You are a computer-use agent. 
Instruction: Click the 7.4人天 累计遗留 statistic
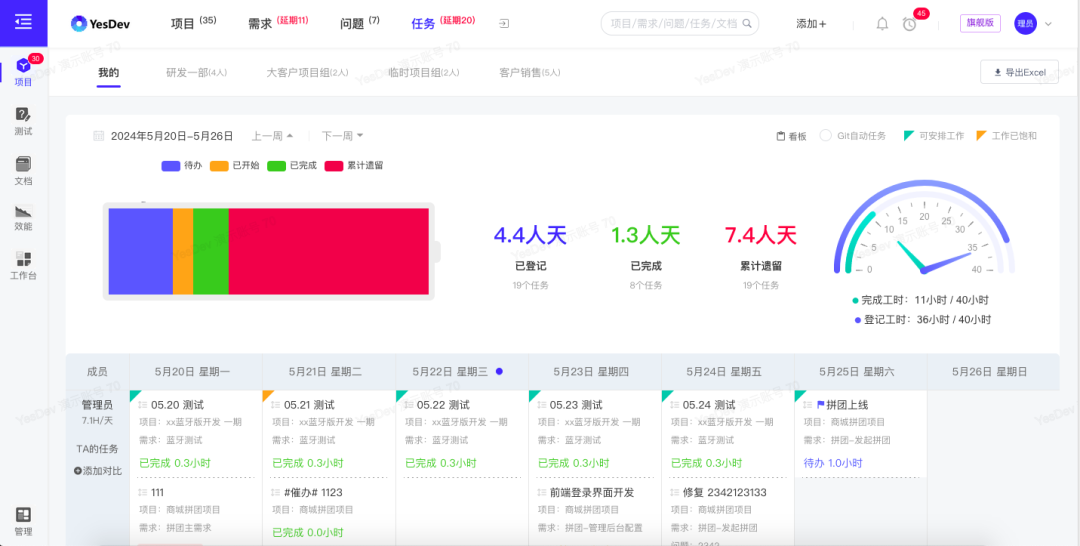pos(761,256)
